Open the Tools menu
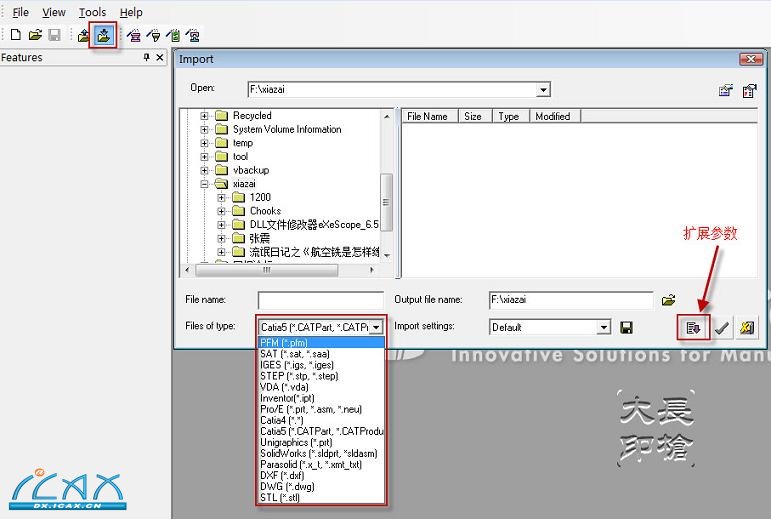Image resolution: width=771 pixels, height=519 pixels. (x=92, y=12)
